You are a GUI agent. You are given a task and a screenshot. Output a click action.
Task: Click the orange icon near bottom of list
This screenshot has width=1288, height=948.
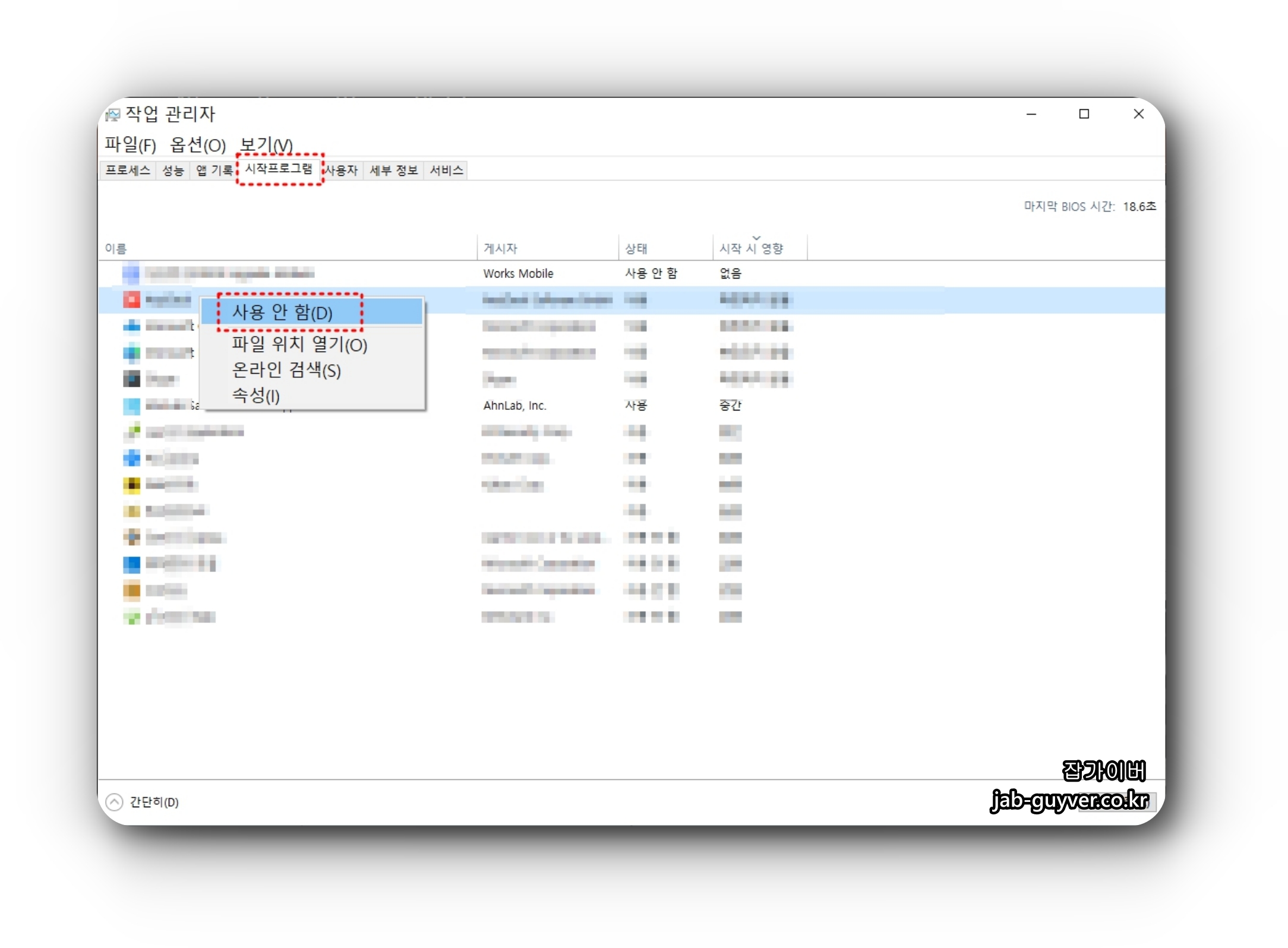pos(131,590)
